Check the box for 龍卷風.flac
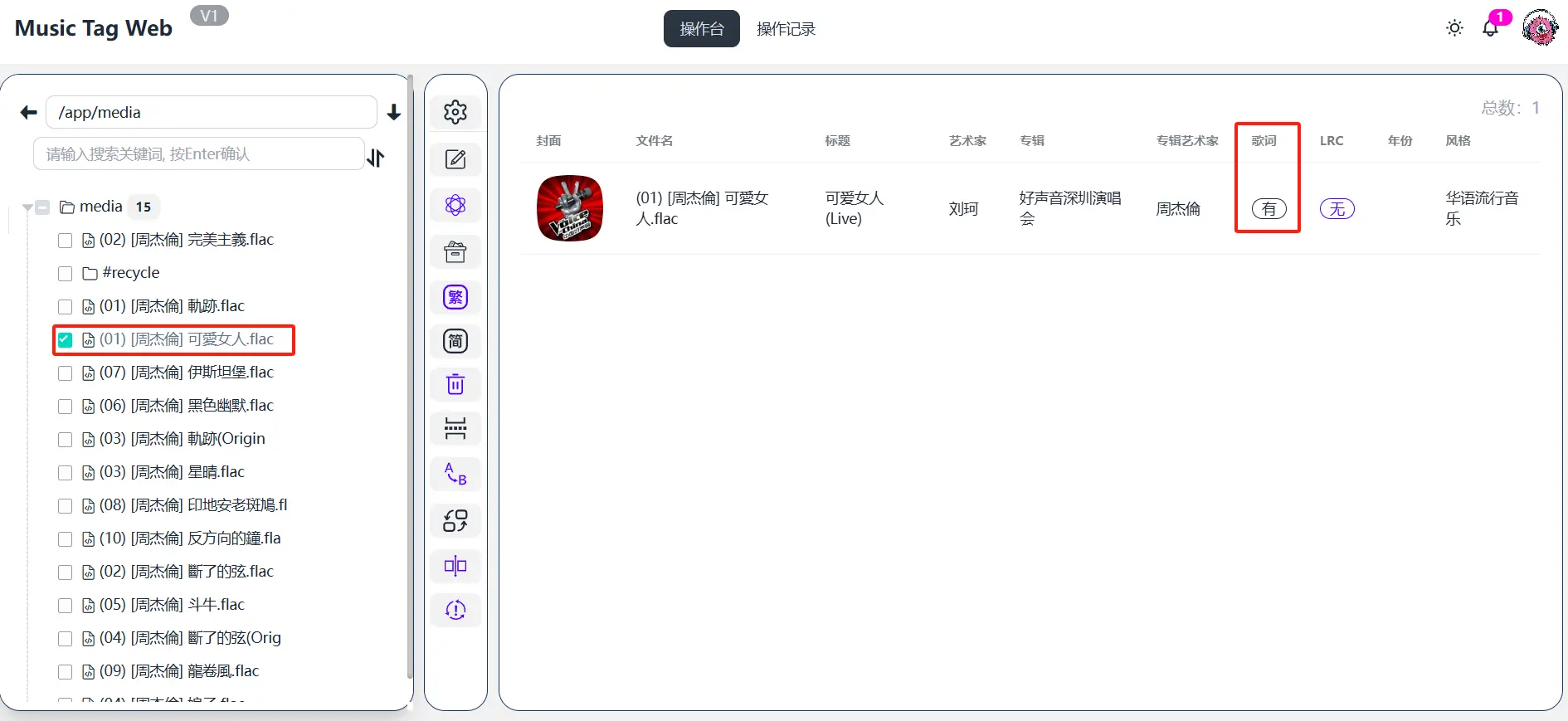The width and height of the screenshot is (1568, 721). pos(65,672)
